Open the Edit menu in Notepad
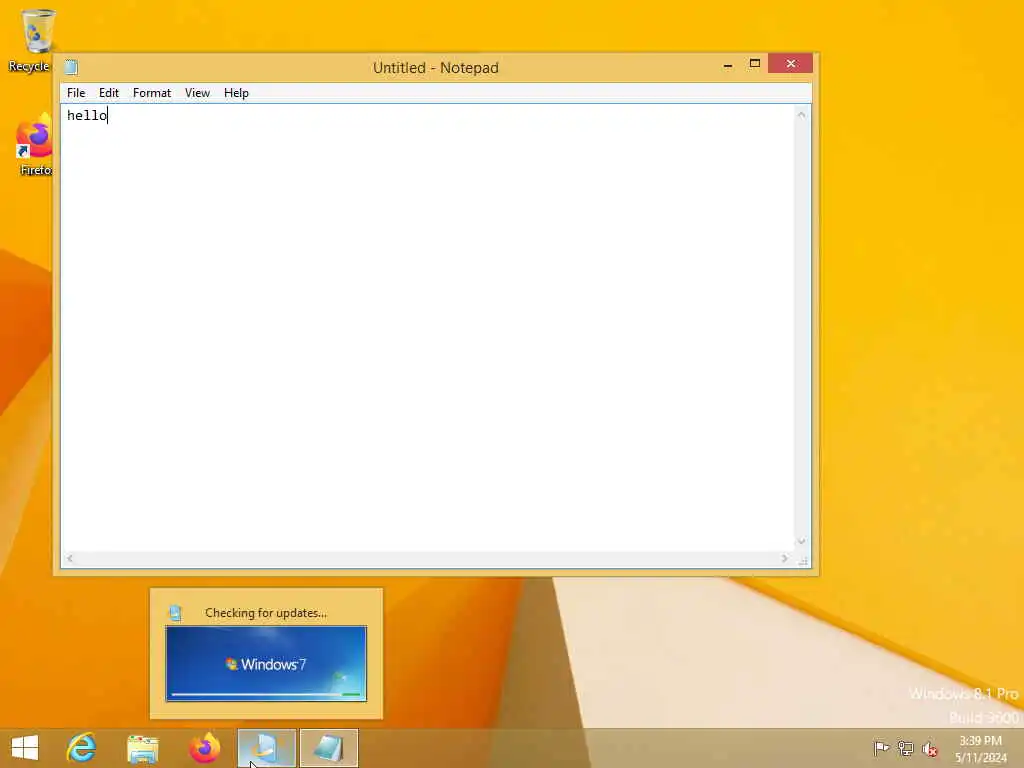Image resolution: width=1024 pixels, height=768 pixels. (108, 93)
